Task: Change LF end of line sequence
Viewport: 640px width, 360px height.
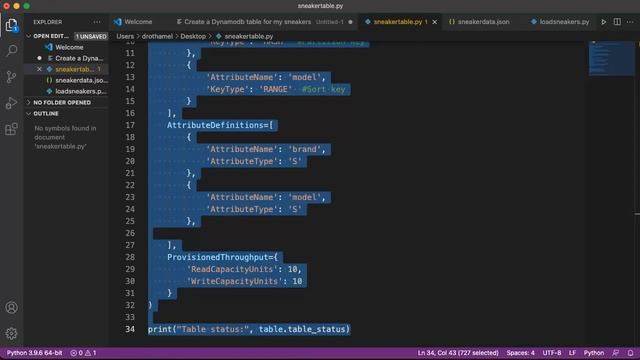Action: pos(572,353)
